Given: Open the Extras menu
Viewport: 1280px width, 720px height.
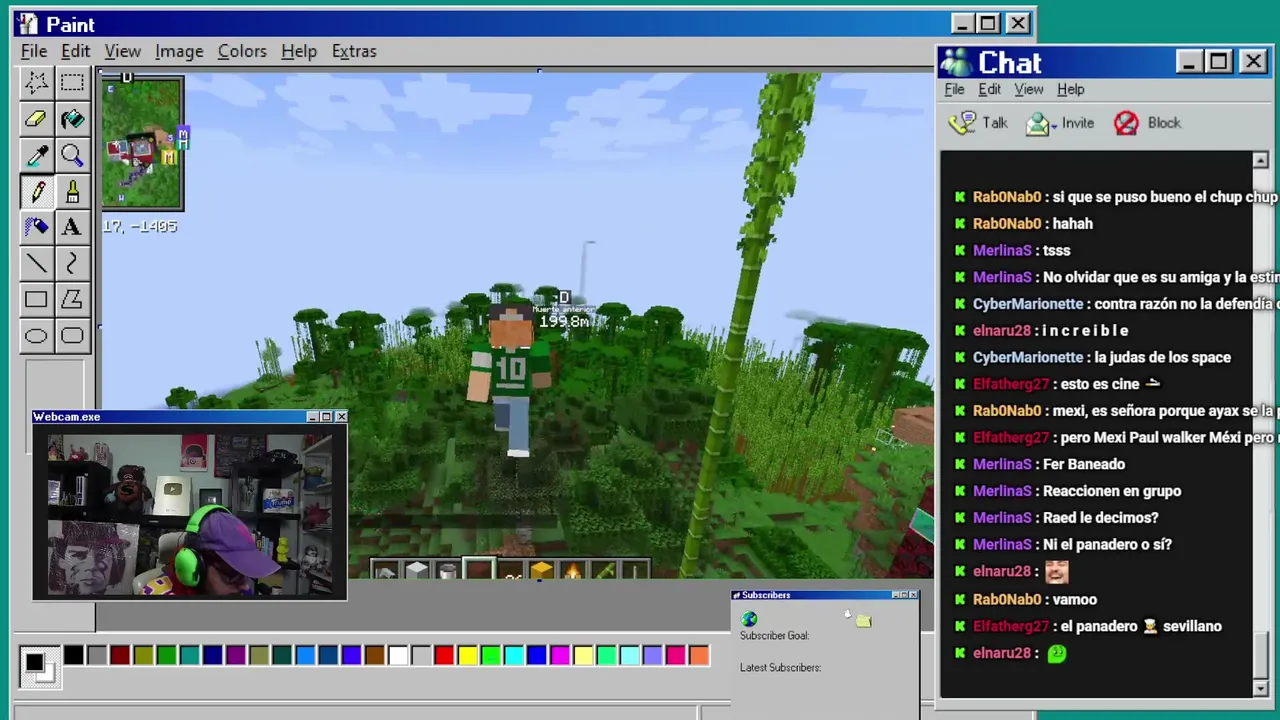Looking at the screenshot, I should tap(354, 51).
